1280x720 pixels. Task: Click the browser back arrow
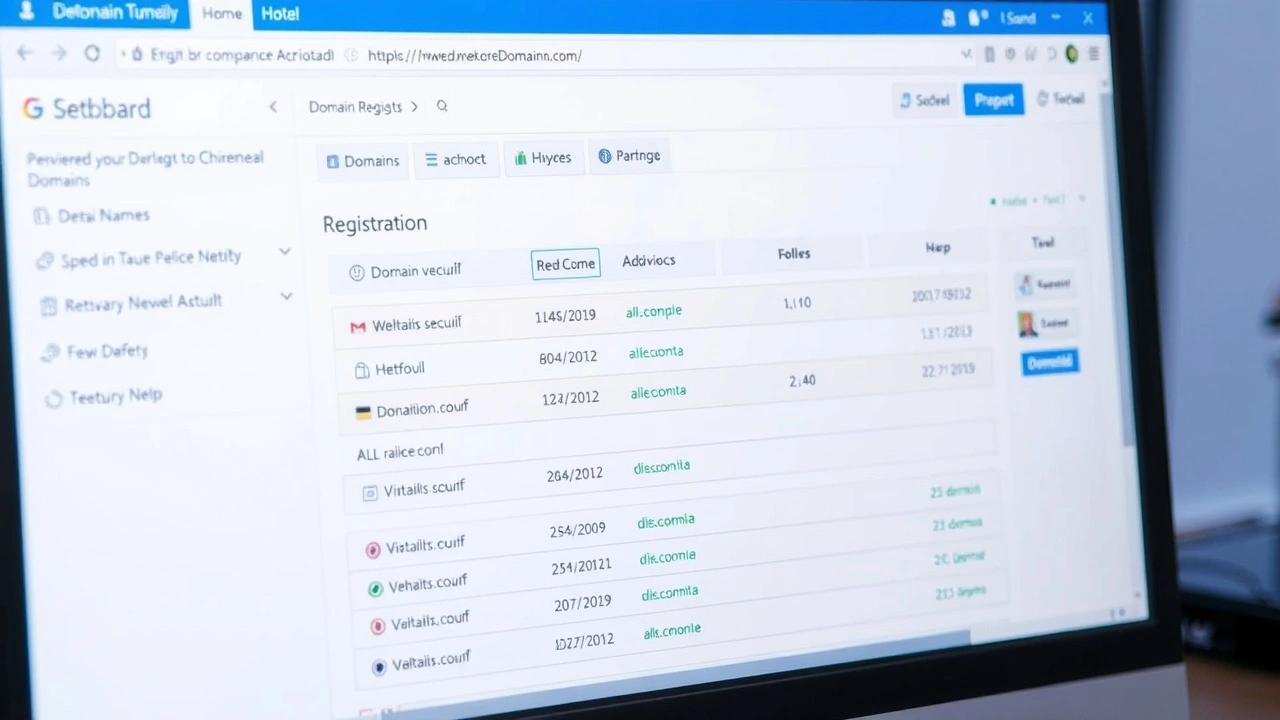[x=25, y=54]
